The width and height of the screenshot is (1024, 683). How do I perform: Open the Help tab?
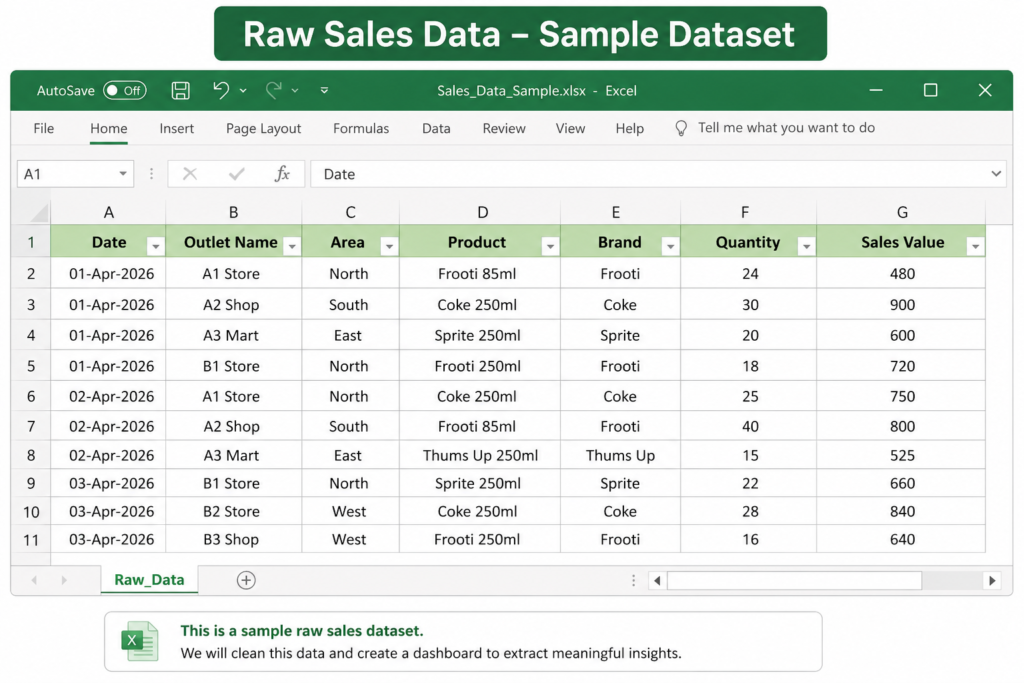[630, 128]
